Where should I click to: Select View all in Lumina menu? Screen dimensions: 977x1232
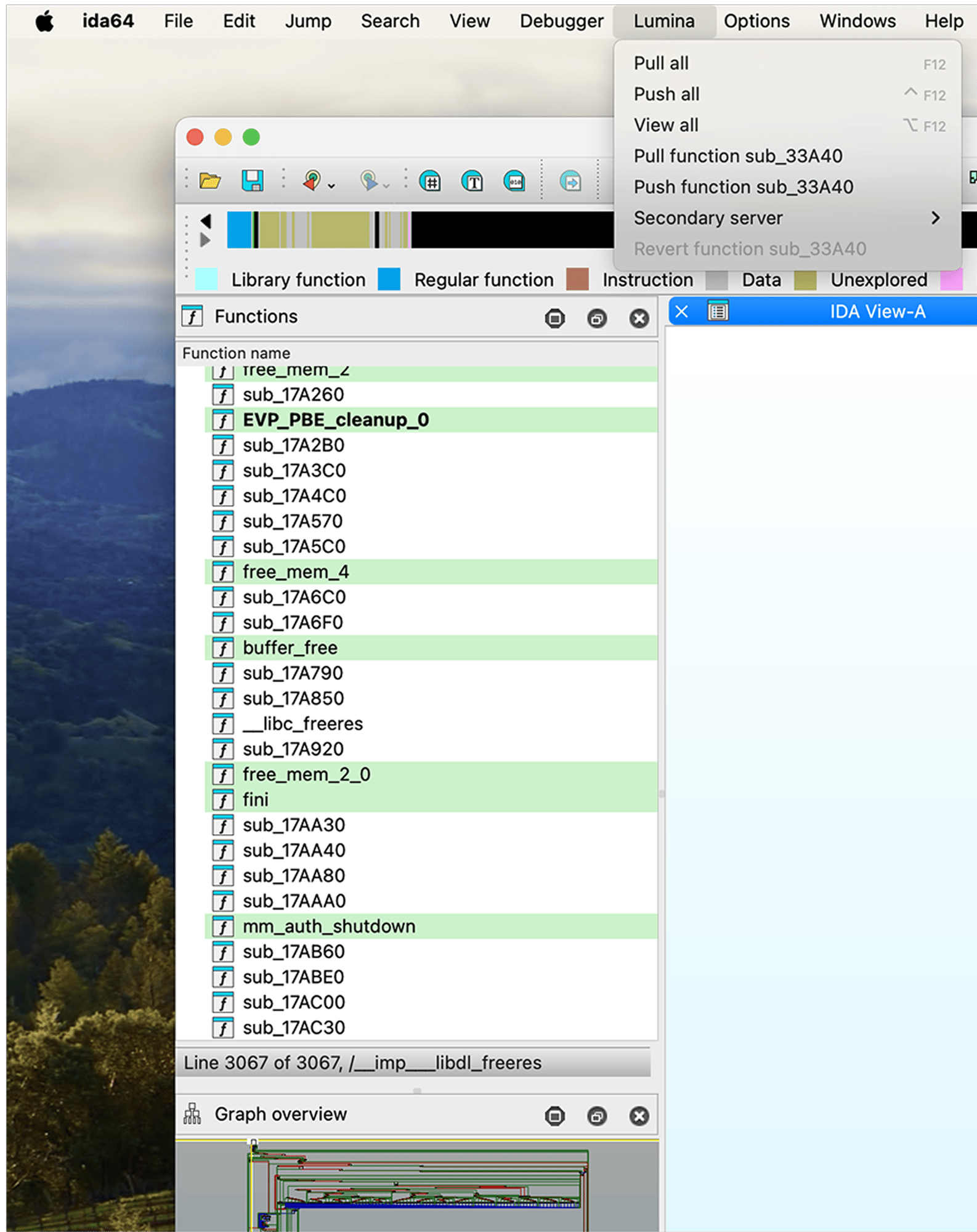(x=788, y=125)
